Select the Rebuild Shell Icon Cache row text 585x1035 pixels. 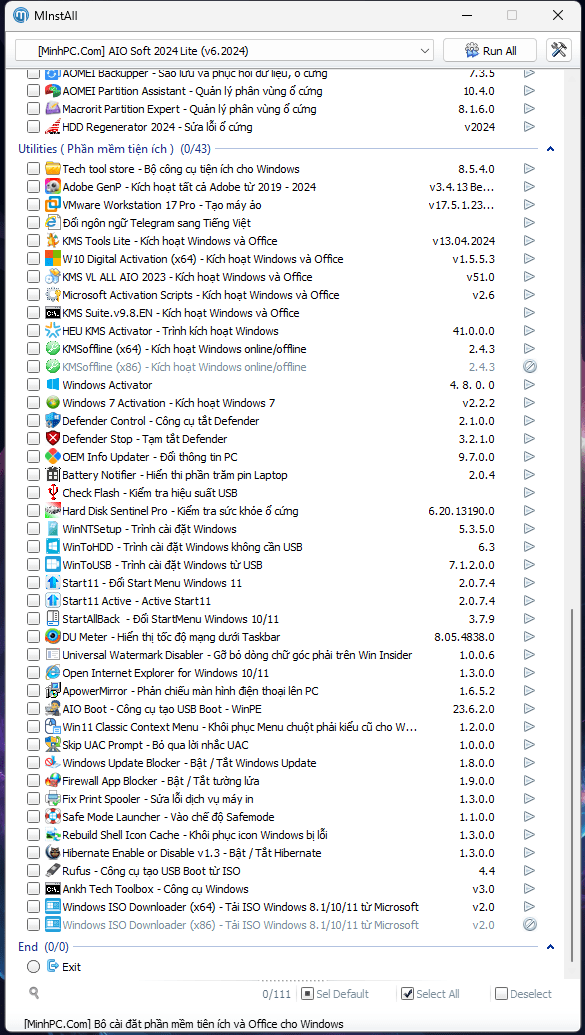[x=195, y=835]
